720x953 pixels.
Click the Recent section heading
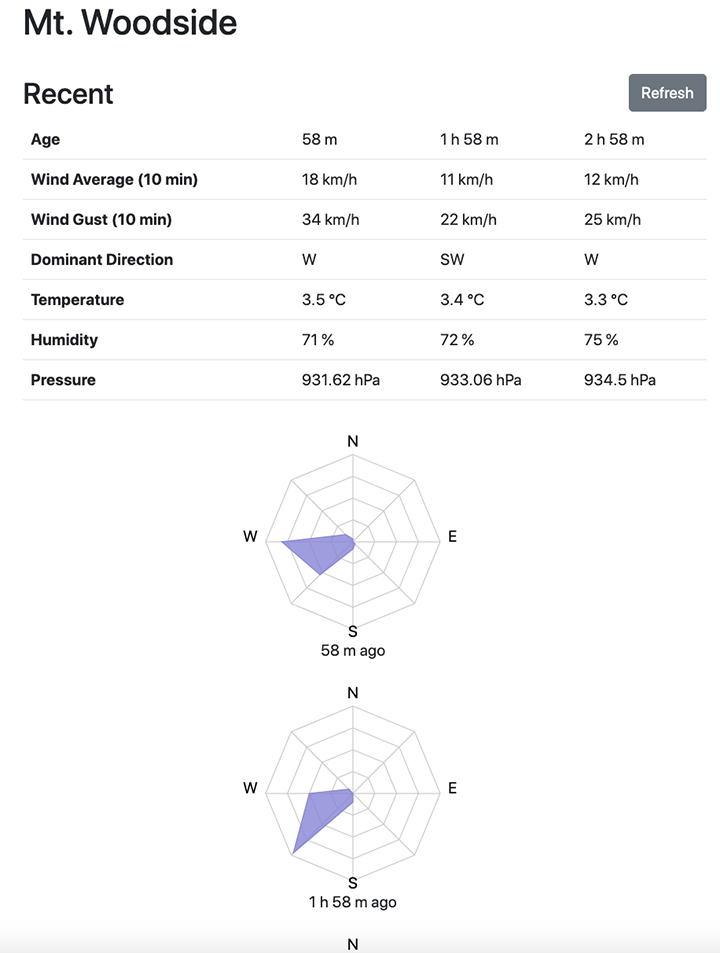coord(68,94)
